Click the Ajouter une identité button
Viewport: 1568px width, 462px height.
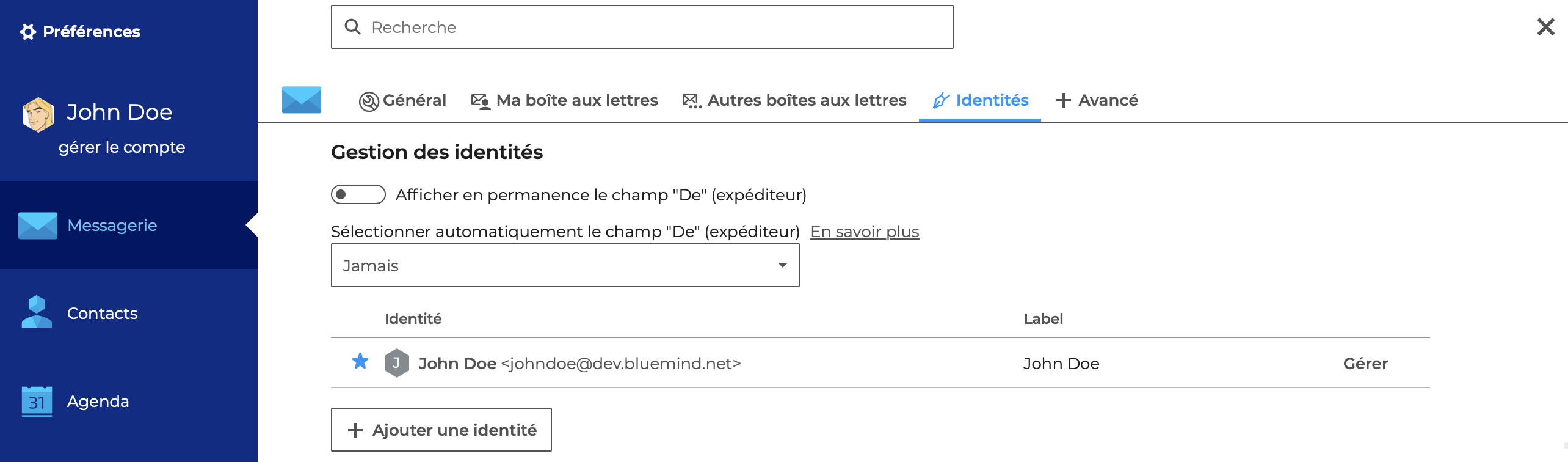coord(441,430)
